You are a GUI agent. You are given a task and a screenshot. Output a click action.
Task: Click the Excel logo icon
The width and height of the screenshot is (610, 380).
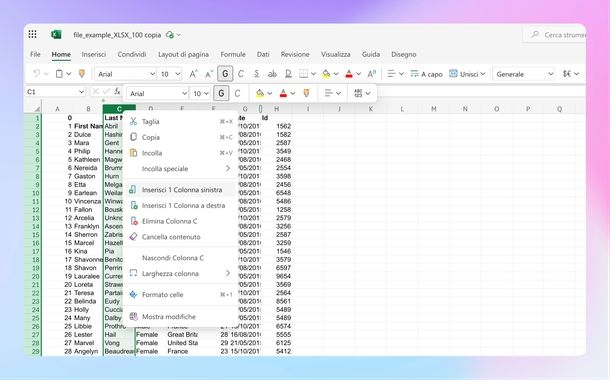point(56,35)
